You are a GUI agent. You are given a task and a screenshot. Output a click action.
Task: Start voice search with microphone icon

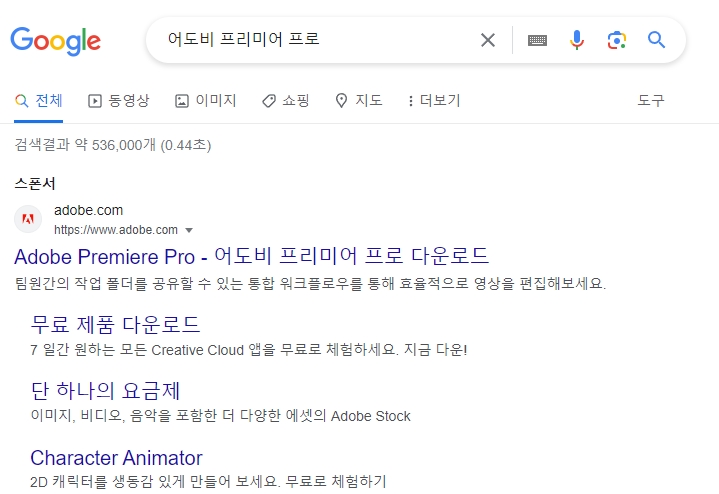coord(577,40)
